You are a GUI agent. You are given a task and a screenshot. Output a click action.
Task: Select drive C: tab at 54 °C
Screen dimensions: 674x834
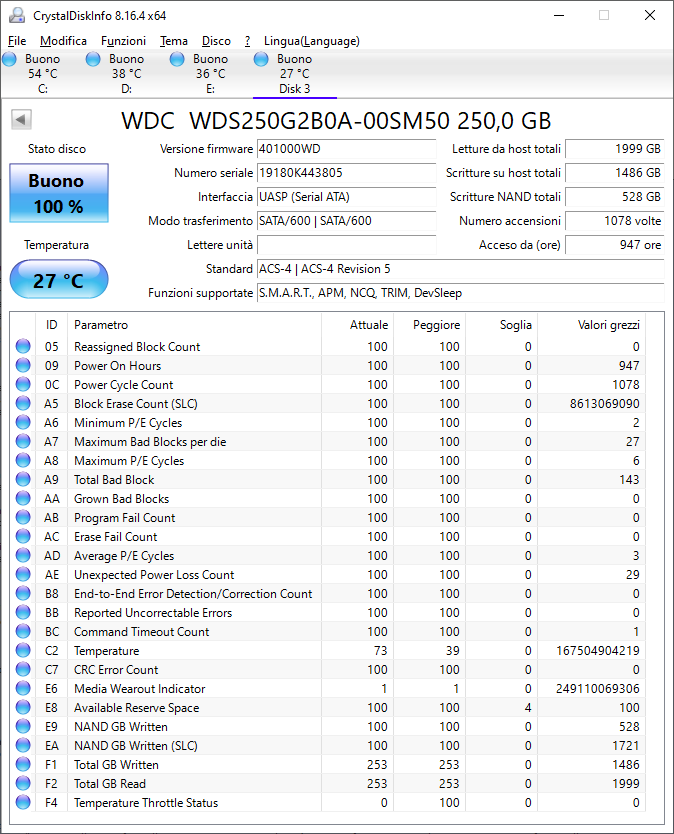43,74
